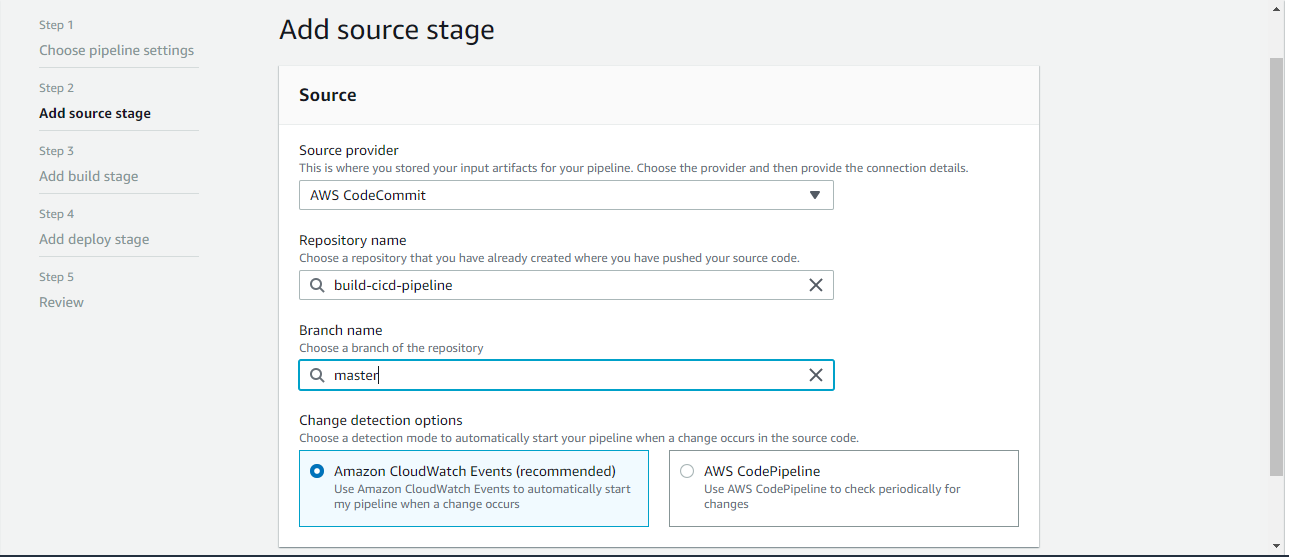This screenshot has height=557, width=1289.
Task: Click the 'Step 3' label in sidebar
Action: click(x=57, y=151)
